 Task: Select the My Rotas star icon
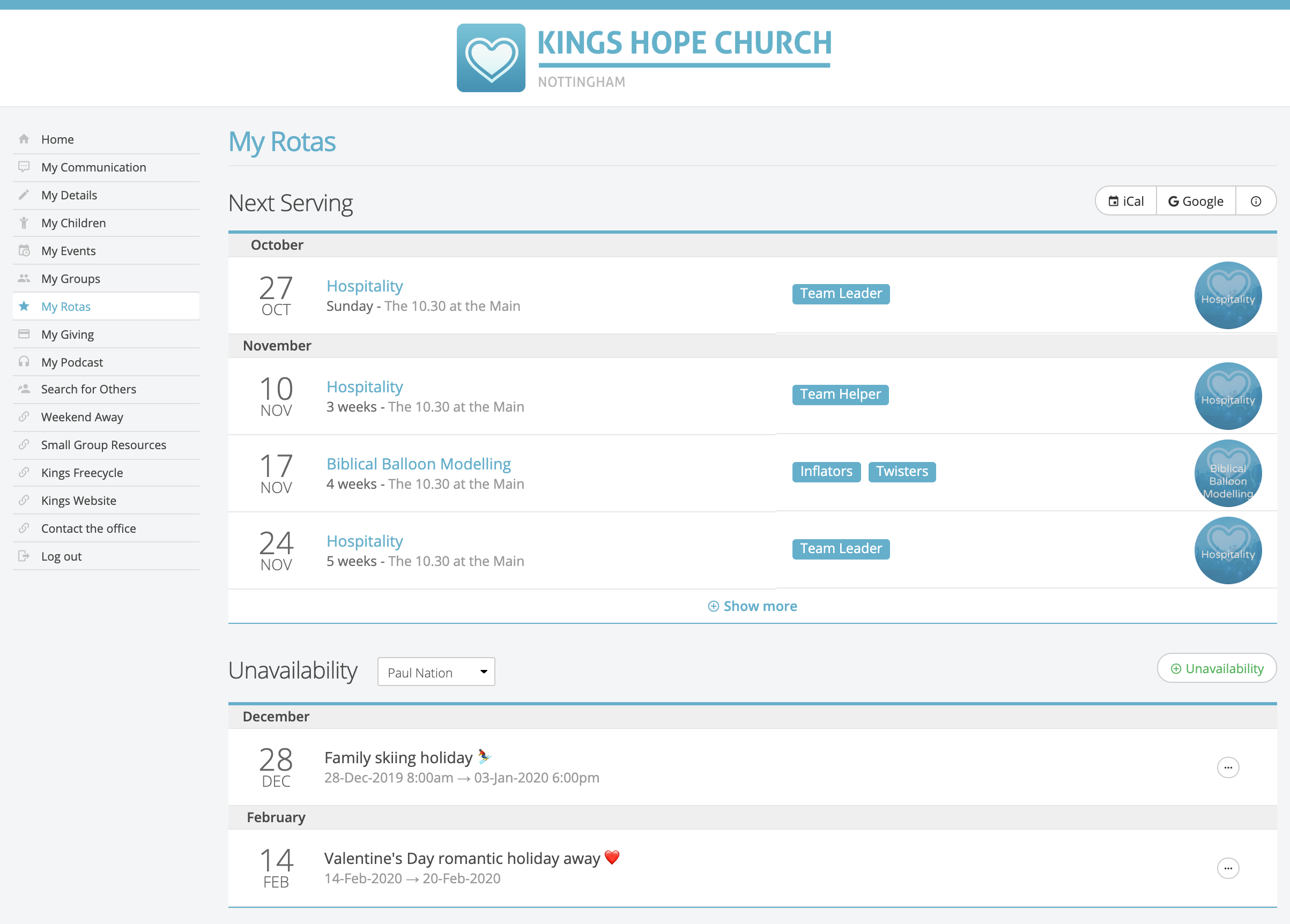pos(24,306)
